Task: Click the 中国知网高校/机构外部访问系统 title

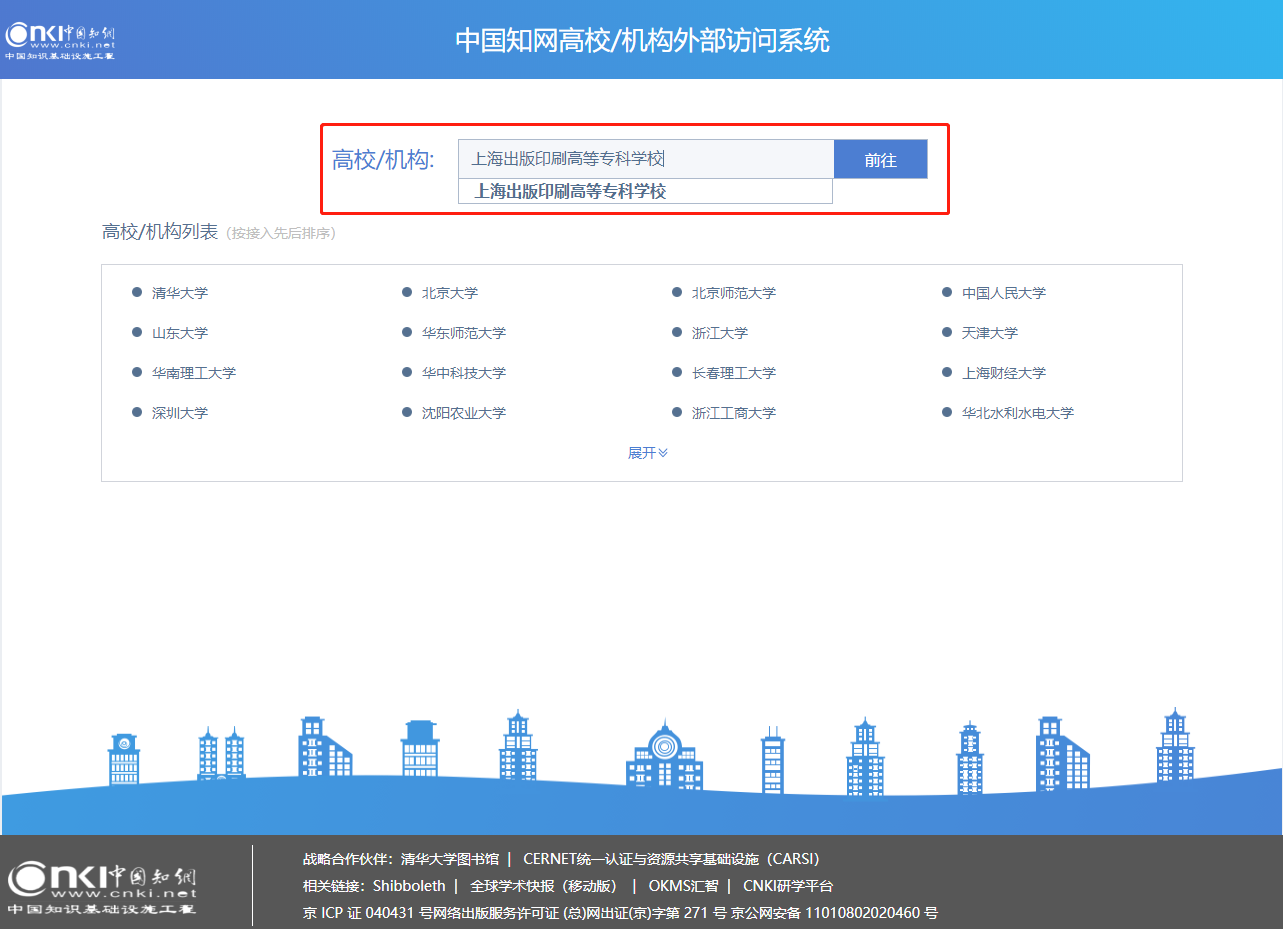Action: tap(642, 41)
